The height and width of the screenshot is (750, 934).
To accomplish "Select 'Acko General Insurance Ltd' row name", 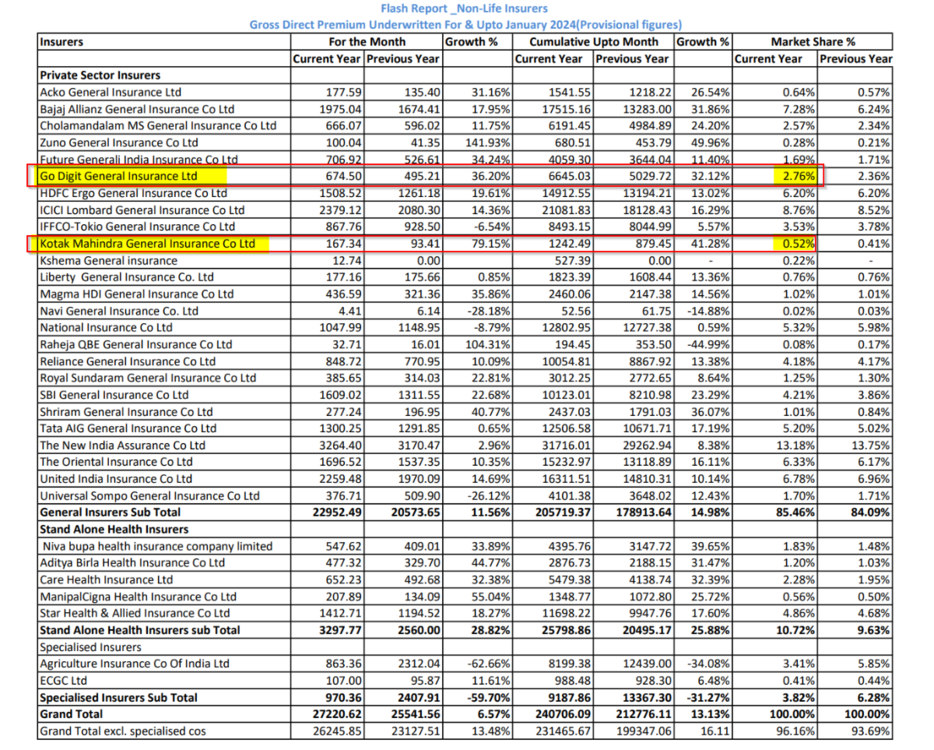I will (110, 92).
